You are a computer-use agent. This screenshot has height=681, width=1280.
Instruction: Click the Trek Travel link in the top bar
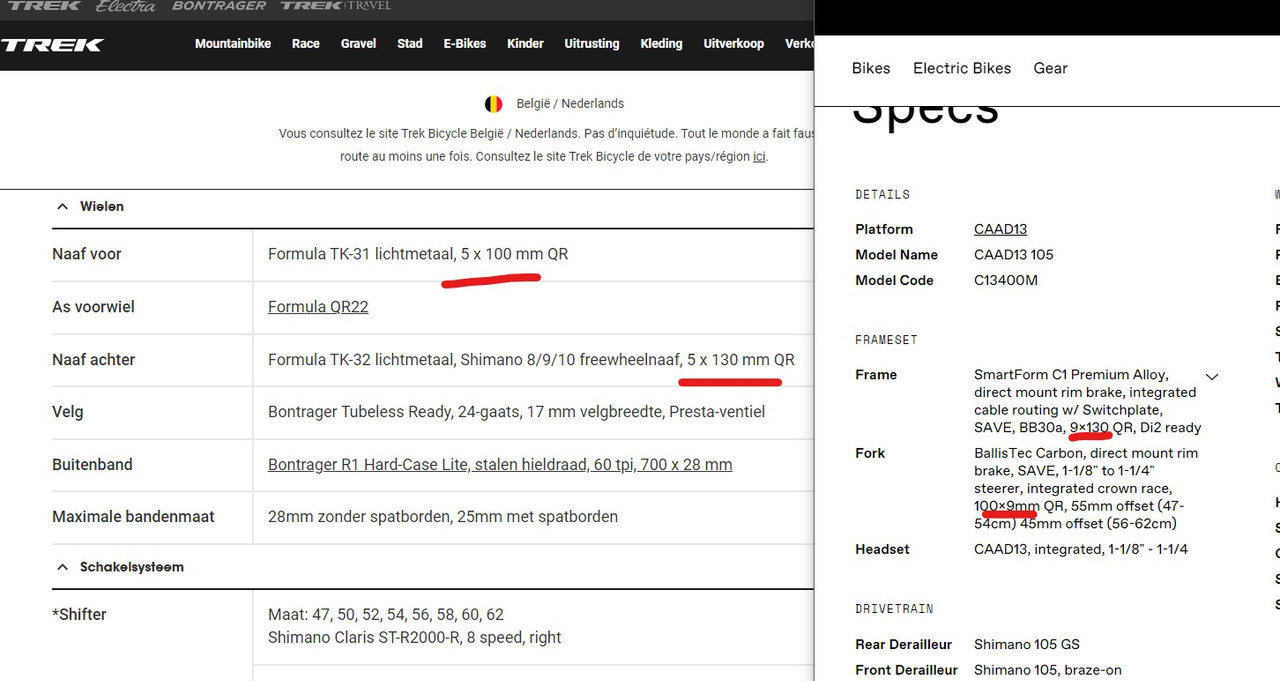click(x=335, y=6)
